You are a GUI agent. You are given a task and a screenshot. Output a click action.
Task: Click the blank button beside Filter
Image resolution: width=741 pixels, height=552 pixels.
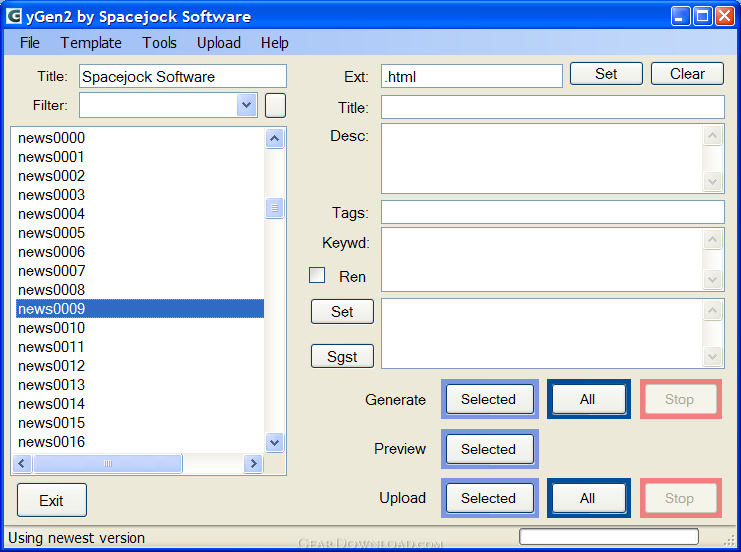[276, 105]
